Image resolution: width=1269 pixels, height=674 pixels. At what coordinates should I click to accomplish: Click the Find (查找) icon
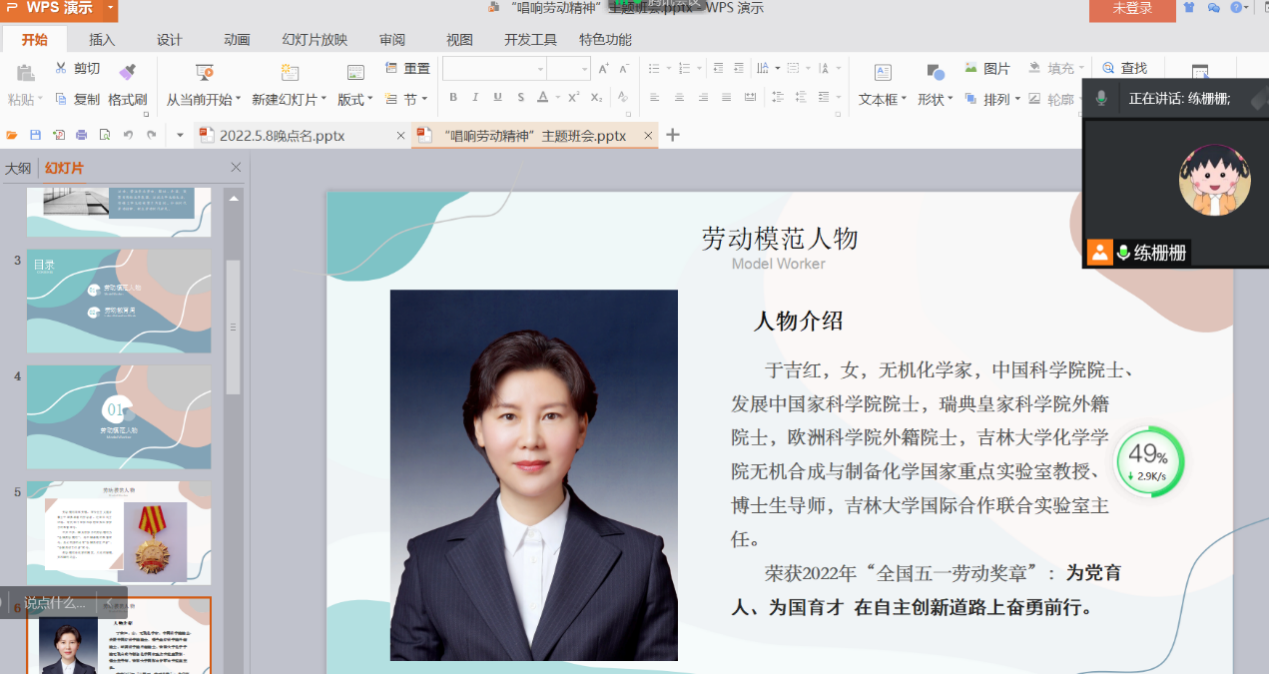(x=1108, y=68)
